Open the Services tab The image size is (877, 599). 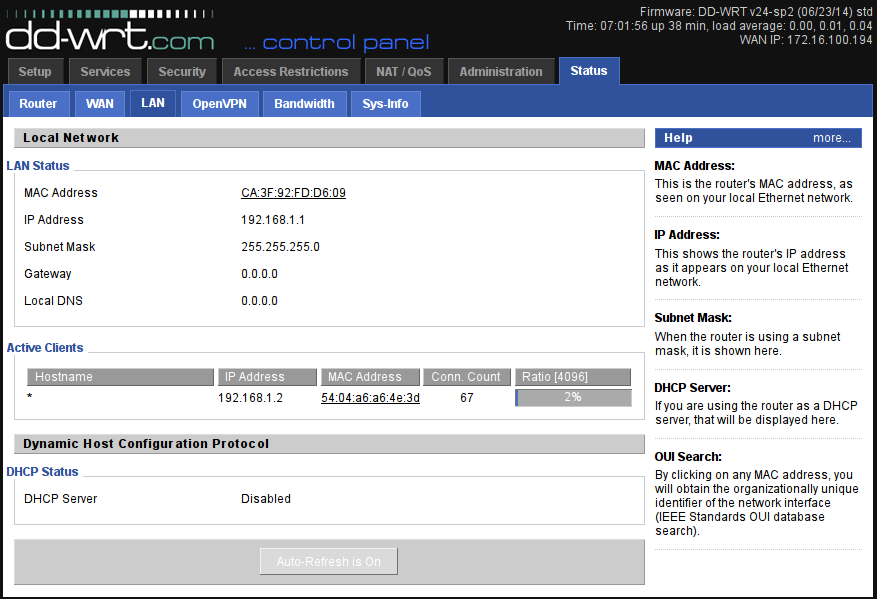(105, 72)
